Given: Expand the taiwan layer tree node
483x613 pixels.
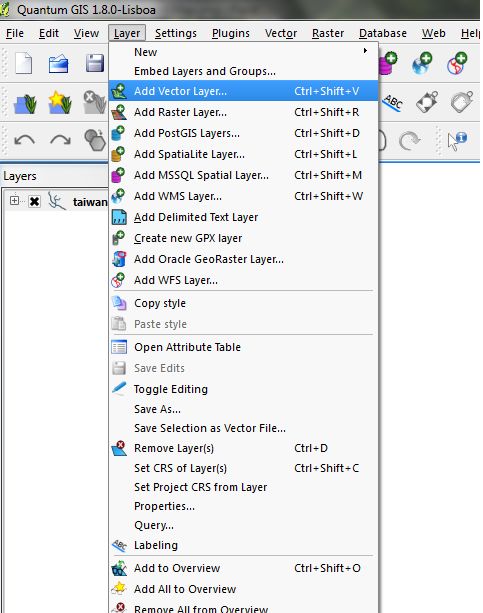Looking at the screenshot, I should point(14,201).
